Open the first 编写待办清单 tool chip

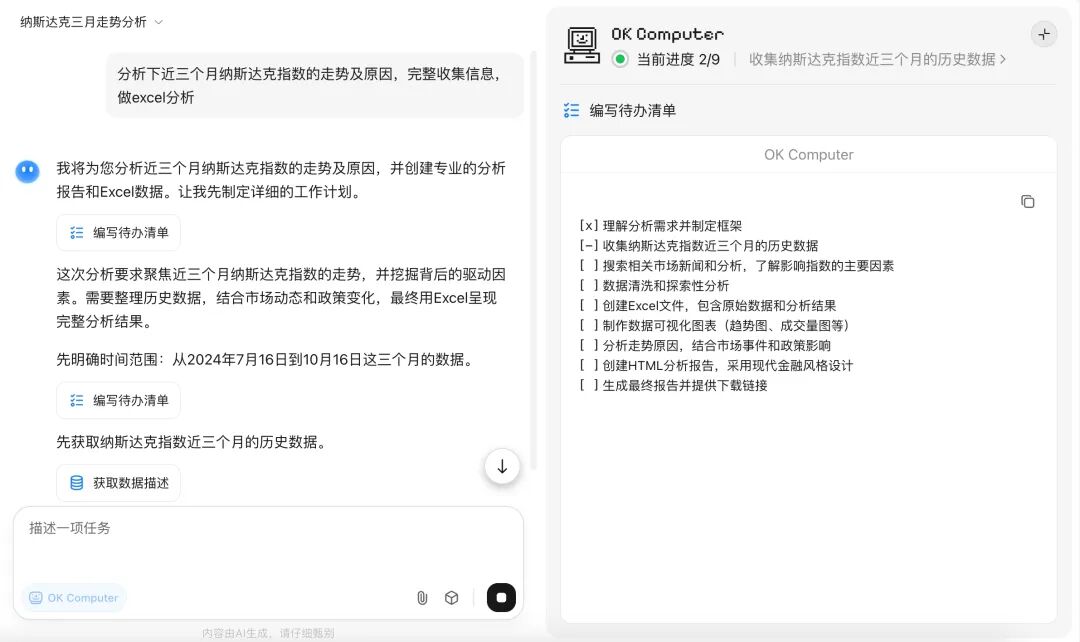click(118, 233)
